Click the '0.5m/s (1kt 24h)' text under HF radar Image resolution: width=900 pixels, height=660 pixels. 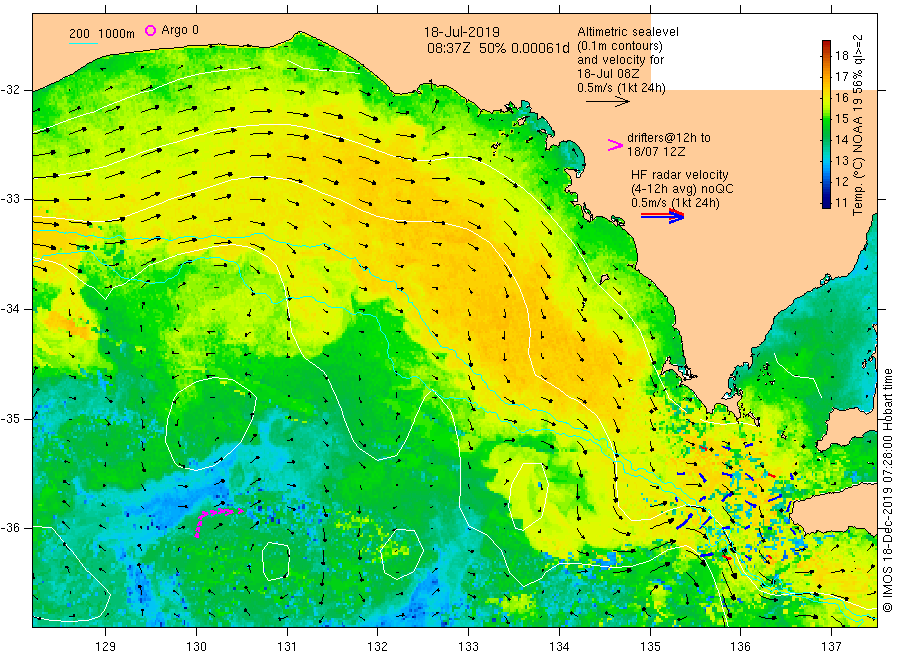[x=675, y=203]
